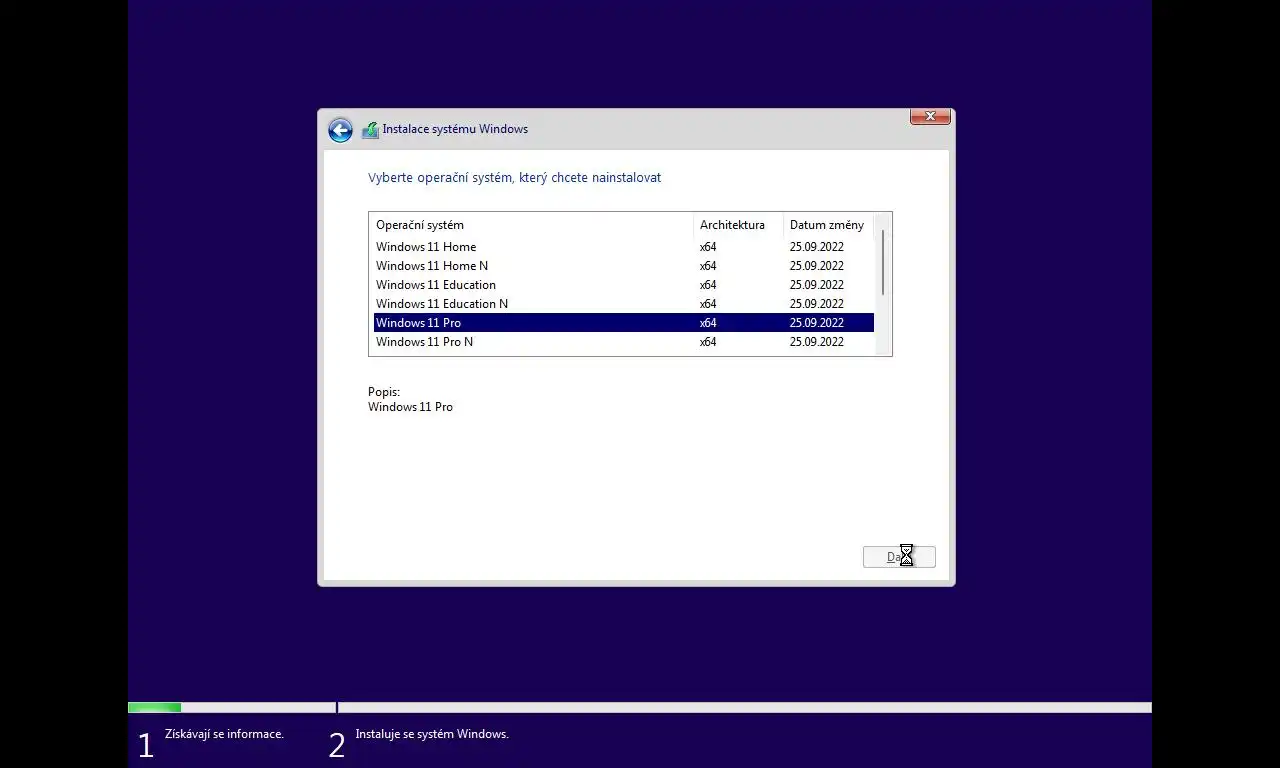
Task: Pick Windows 11 Pro N from list
Action: [623, 342]
